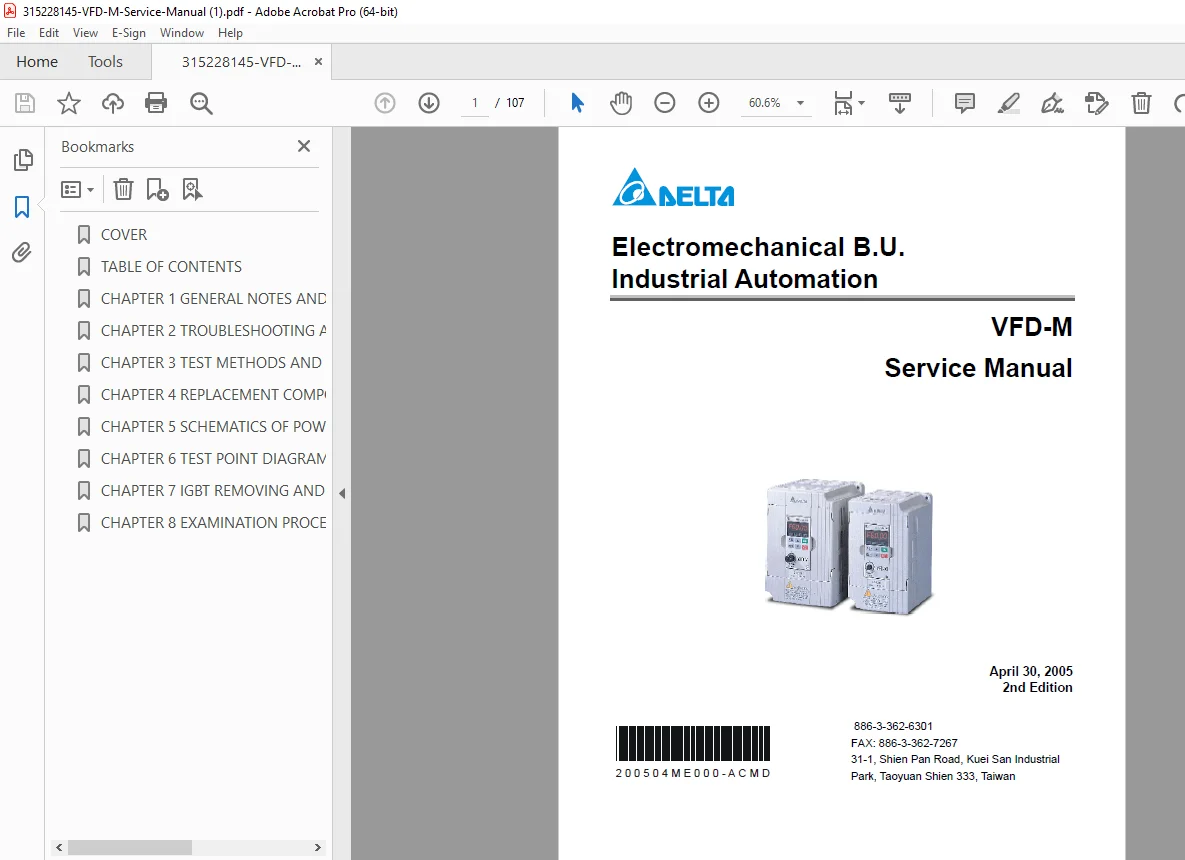This screenshot has height=860, width=1185.
Task: Open CHAPTER 6 TEST POINT DIAGRAM bookmark
Action: (x=213, y=458)
